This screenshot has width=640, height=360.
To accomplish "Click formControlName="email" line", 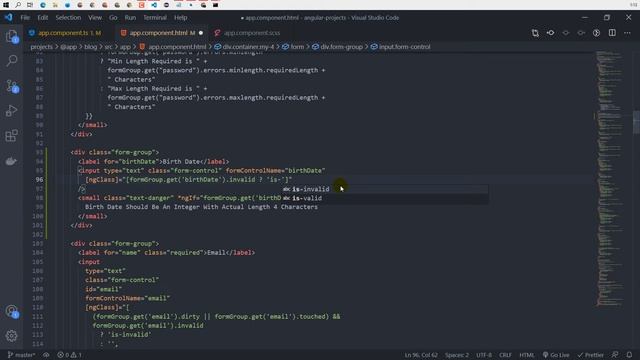I will 127,298.
